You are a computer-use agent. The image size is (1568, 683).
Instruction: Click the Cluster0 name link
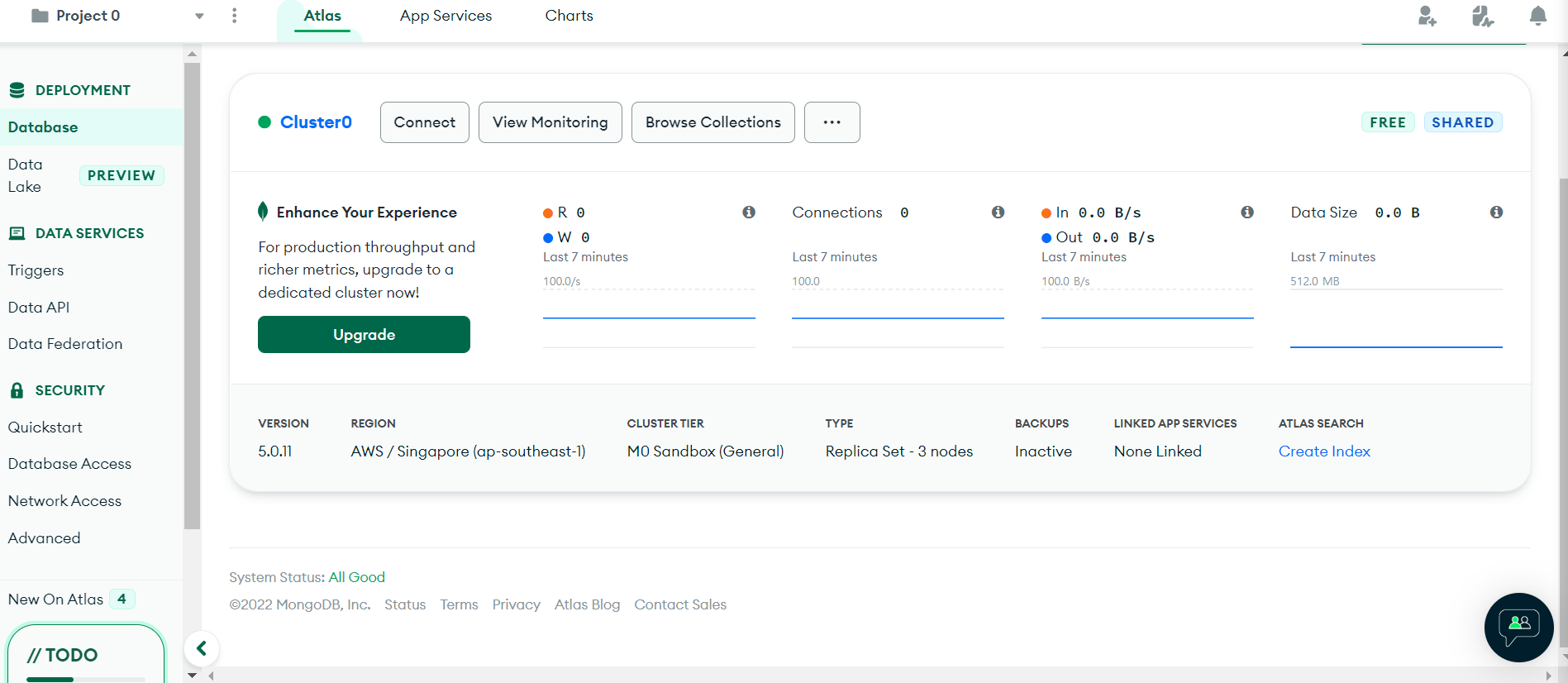[316, 122]
